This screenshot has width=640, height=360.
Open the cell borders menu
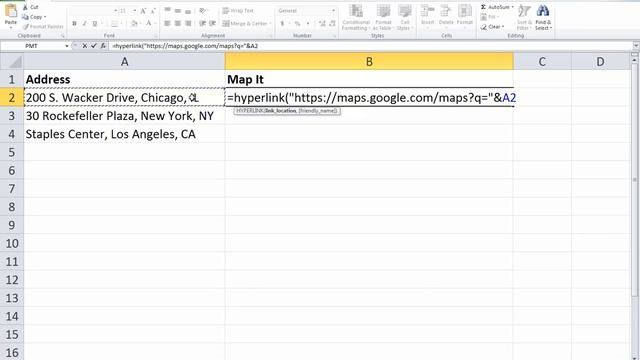[116, 24]
